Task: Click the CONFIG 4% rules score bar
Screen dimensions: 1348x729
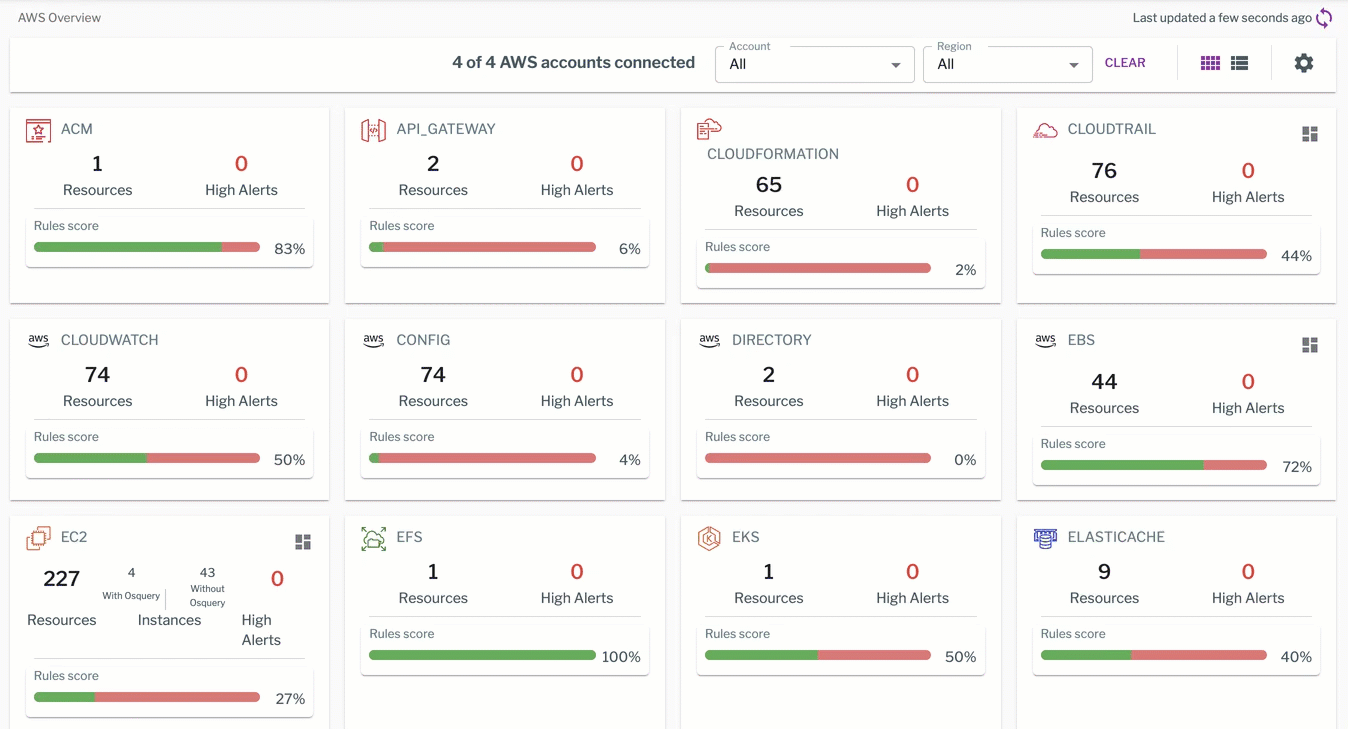Action: [482, 458]
